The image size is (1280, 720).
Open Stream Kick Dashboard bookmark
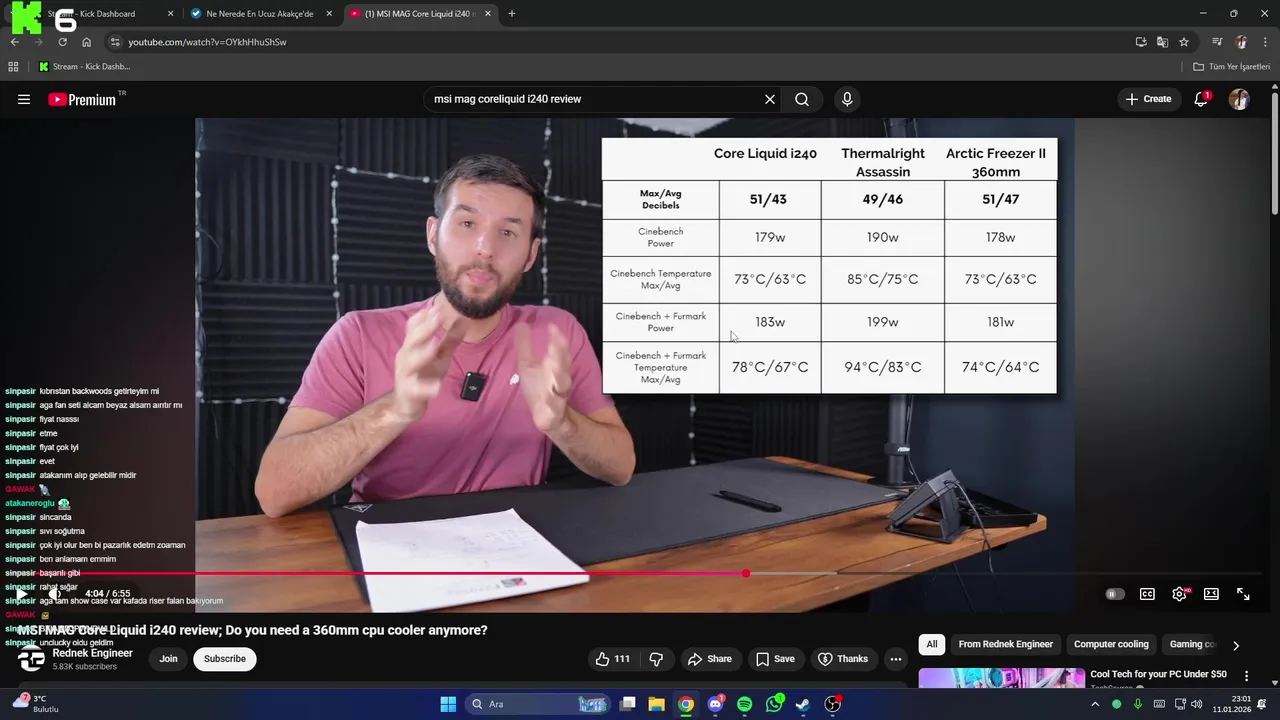pos(85,67)
